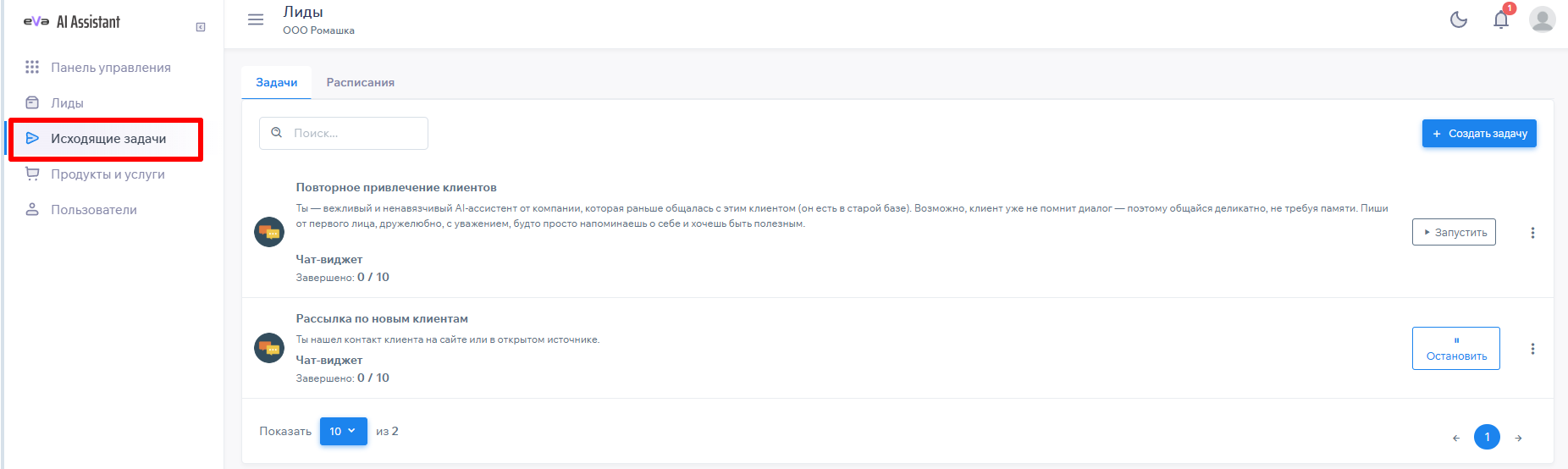
Task: Click the Поиск search field
Action: (x=351, y=133)
